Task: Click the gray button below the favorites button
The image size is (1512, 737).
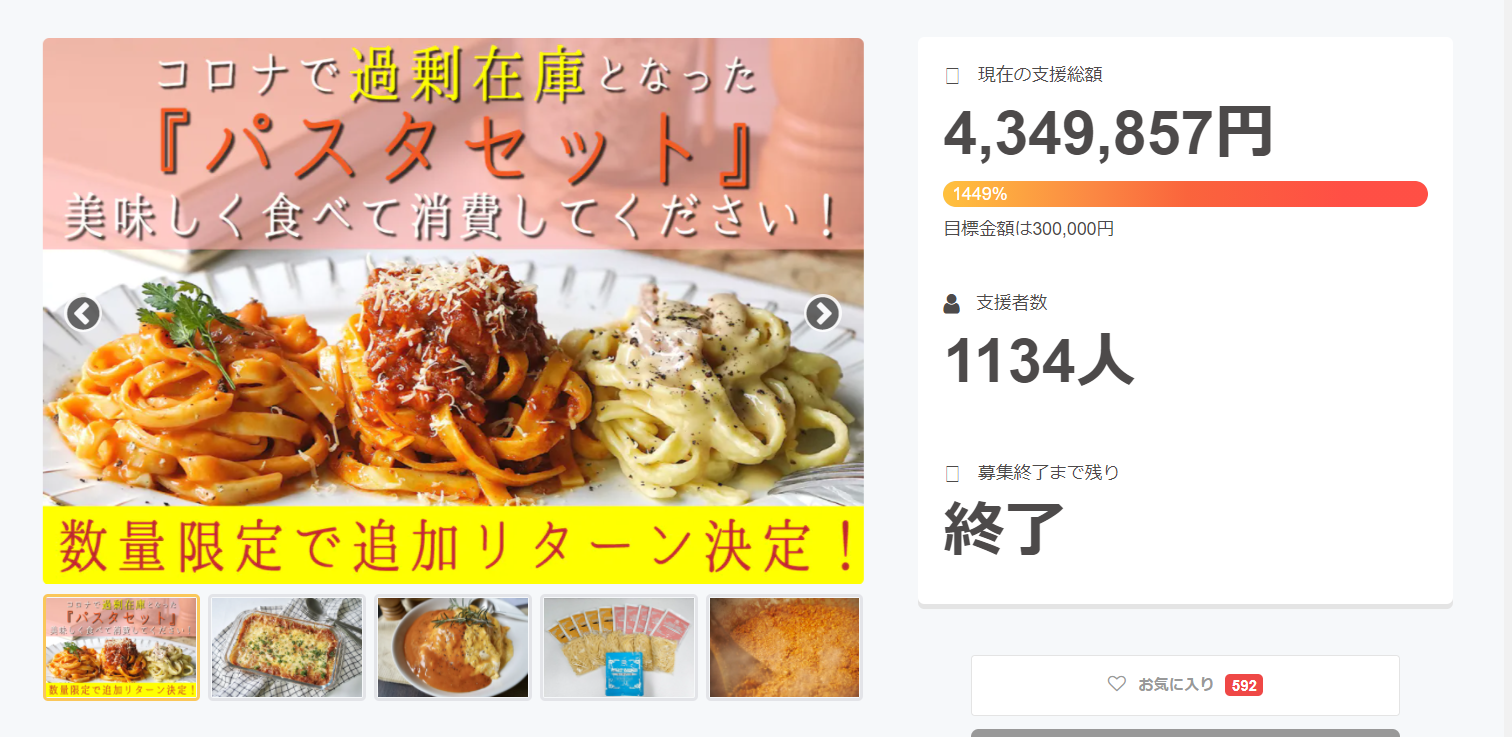Action: (1185, 733)
